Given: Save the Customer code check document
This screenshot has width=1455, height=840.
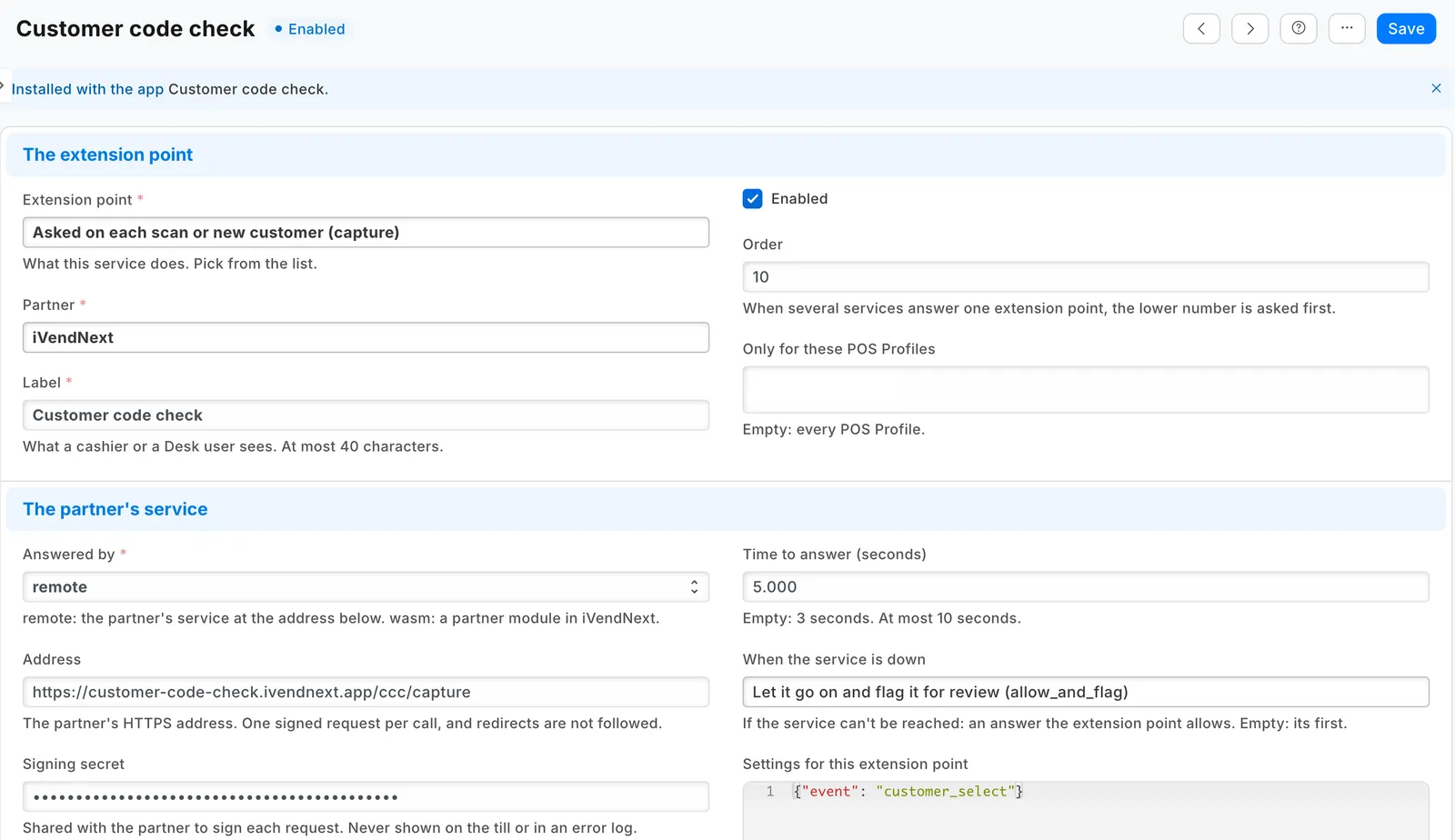Looking at the screenshot, I should click(1406, 28).
